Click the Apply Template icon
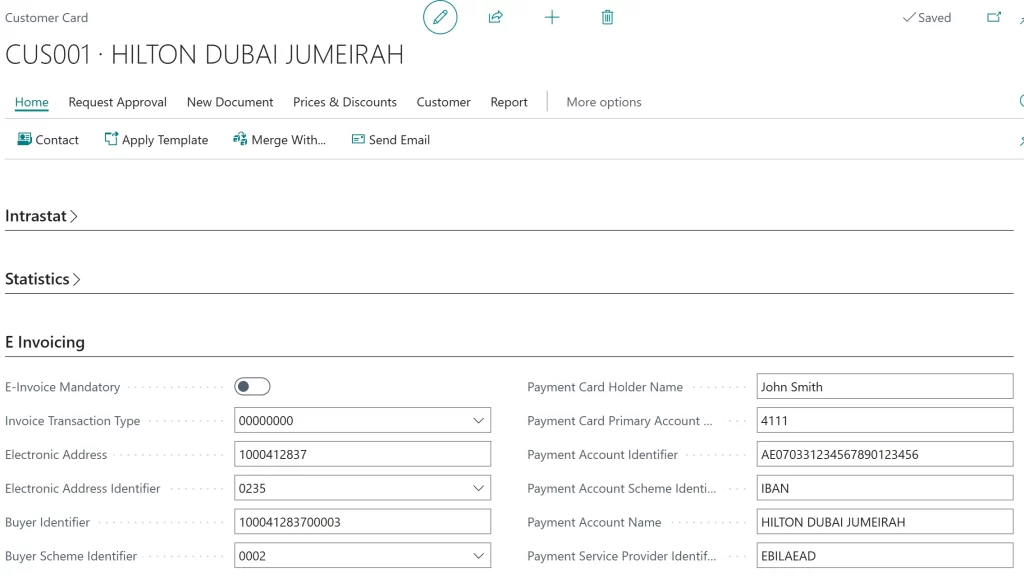Screen dimensions: 1024x578 [x=111, y=139]
